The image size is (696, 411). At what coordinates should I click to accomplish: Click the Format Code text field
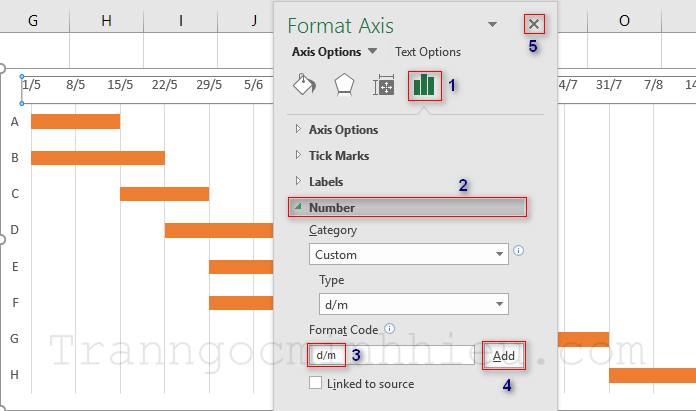click(410, 355)
